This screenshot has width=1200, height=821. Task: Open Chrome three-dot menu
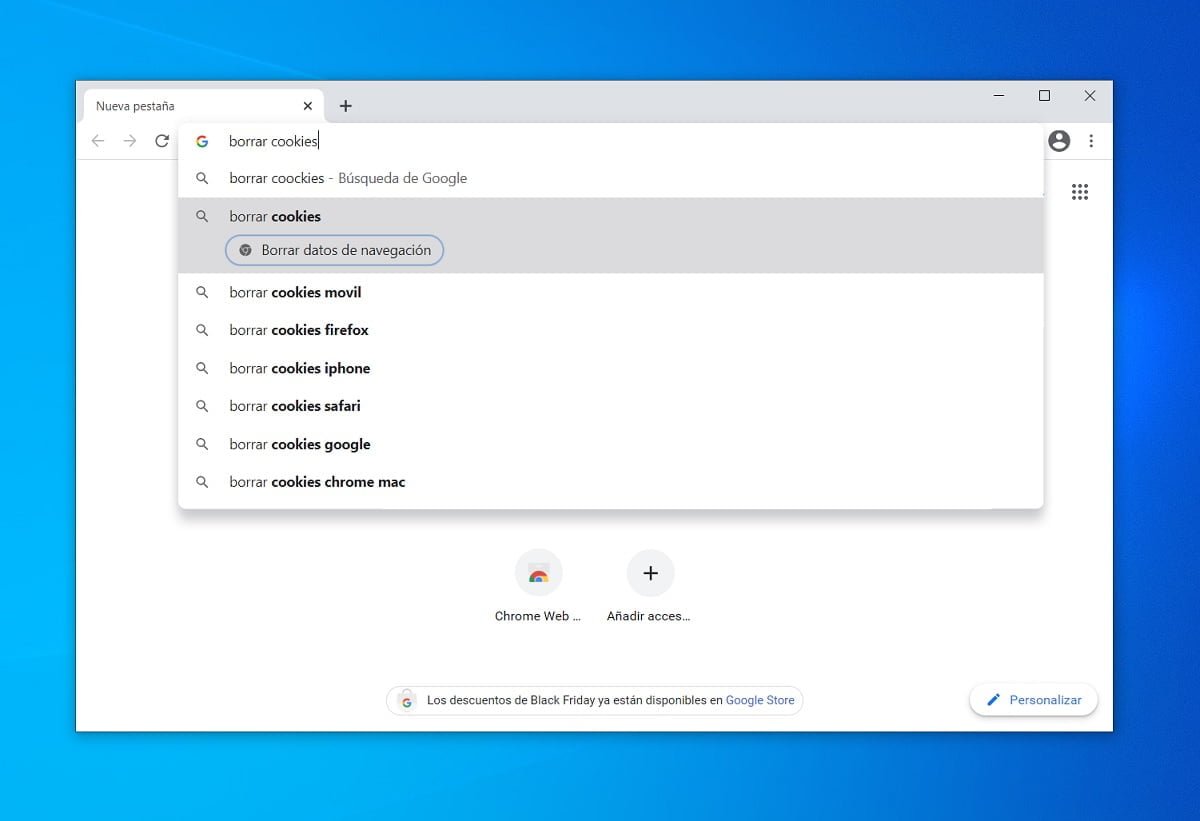(1092, 141)
